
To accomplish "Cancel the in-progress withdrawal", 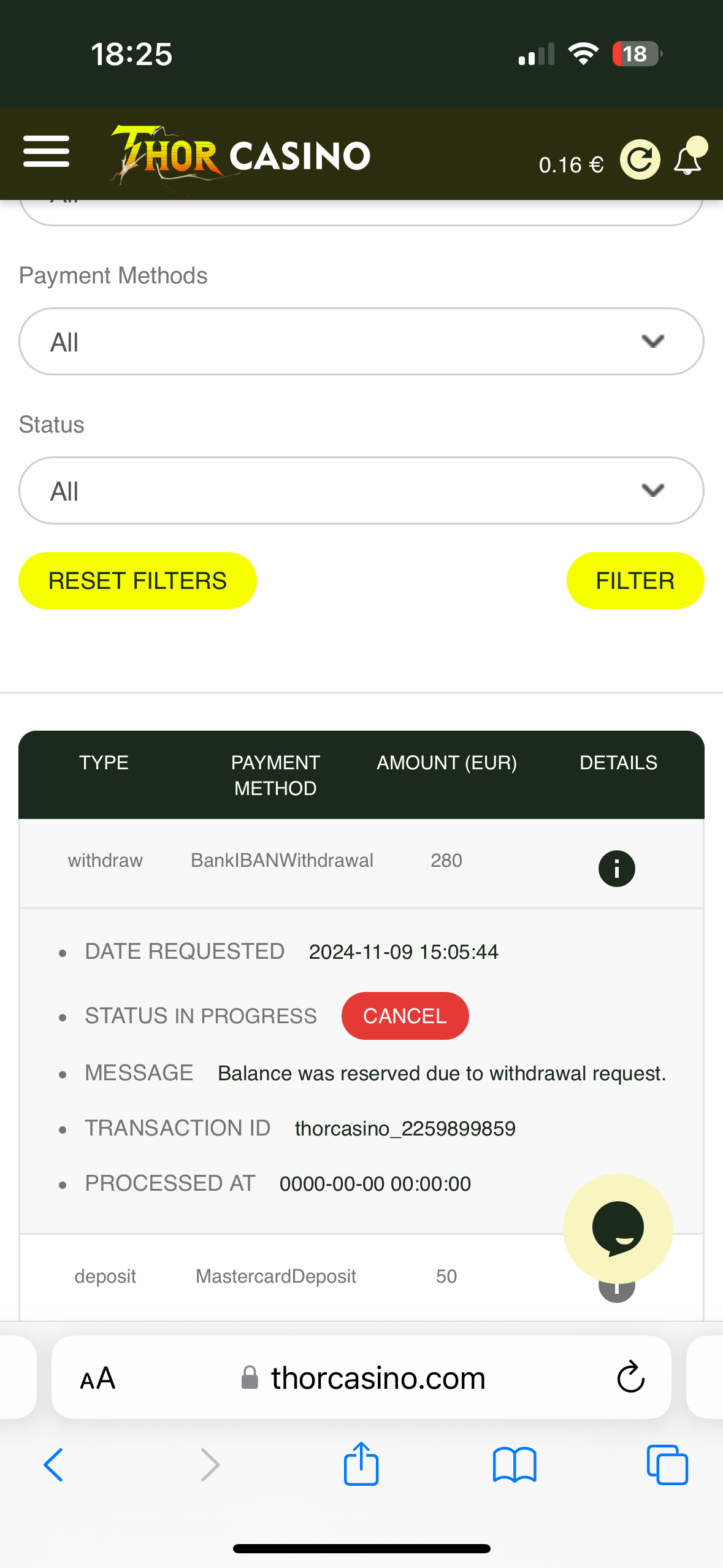I will click(x=405, y=1016).
